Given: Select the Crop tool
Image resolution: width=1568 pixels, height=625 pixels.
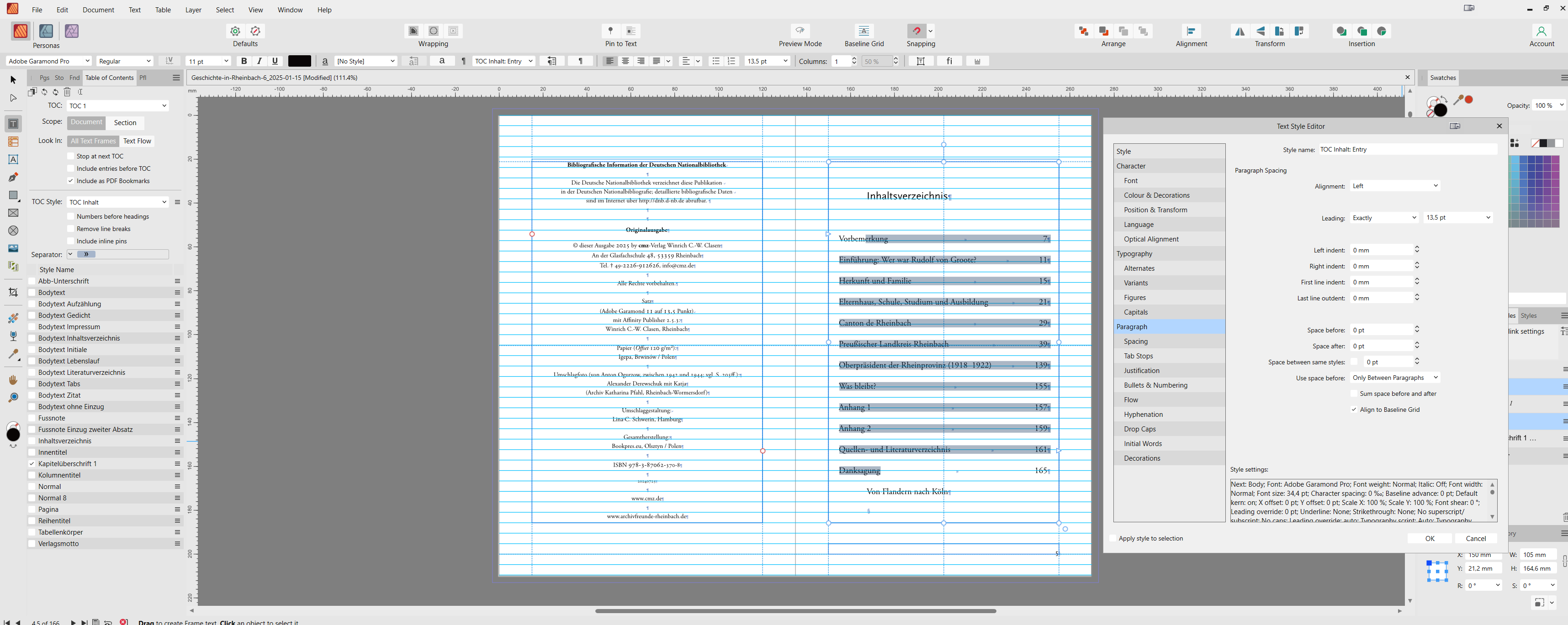Looking at the screenshot, I should point(13,293).
